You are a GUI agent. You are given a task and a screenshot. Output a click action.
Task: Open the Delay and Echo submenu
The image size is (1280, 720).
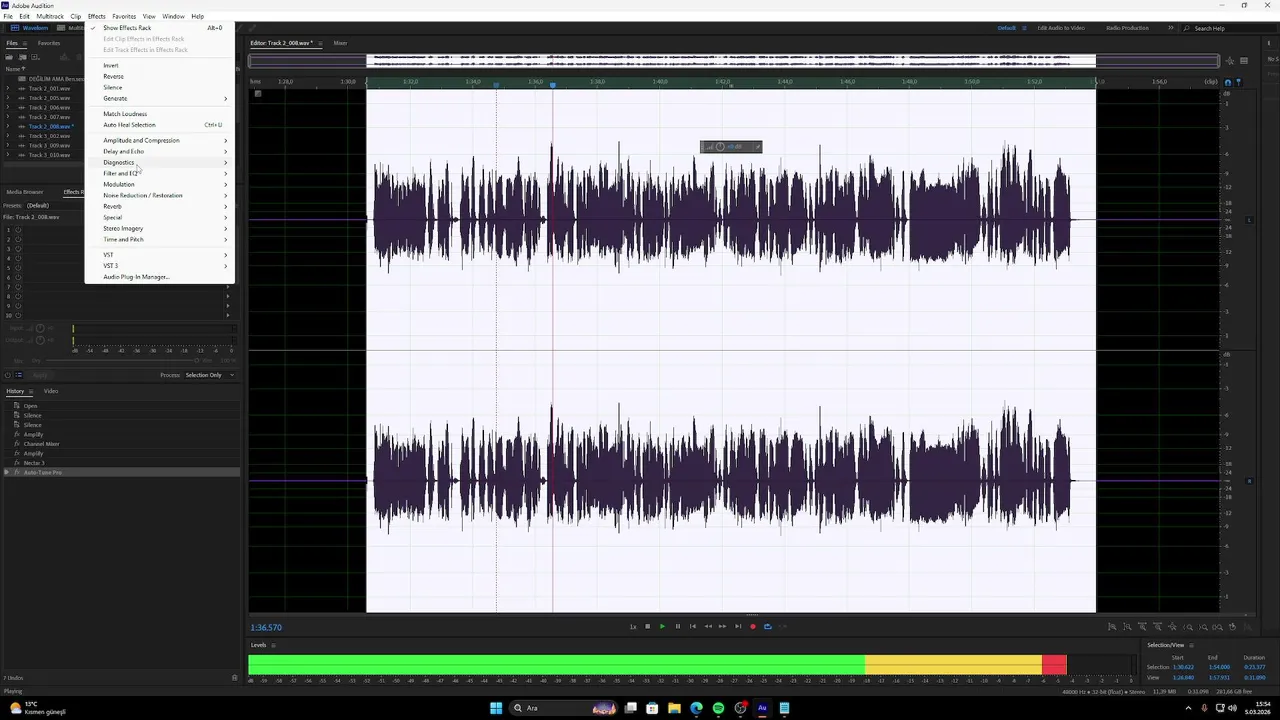coord(160,151)
